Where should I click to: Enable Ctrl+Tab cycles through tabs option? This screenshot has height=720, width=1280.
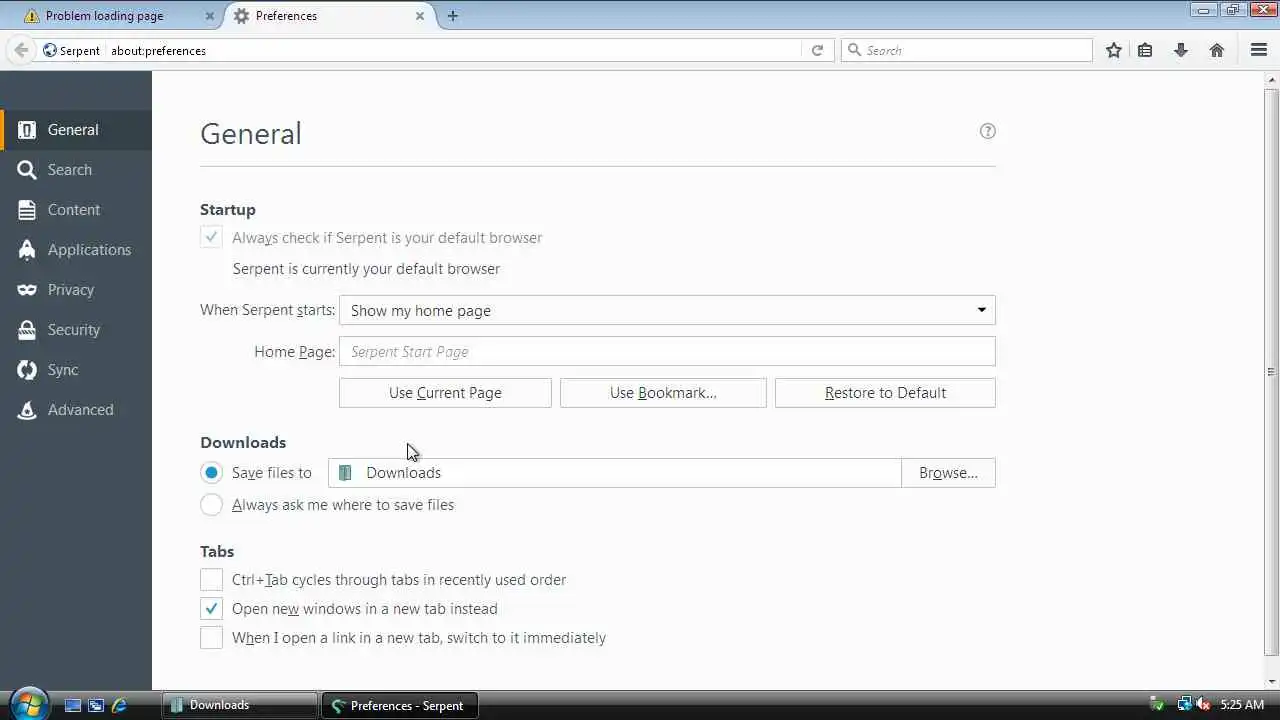tap(211, 579)
